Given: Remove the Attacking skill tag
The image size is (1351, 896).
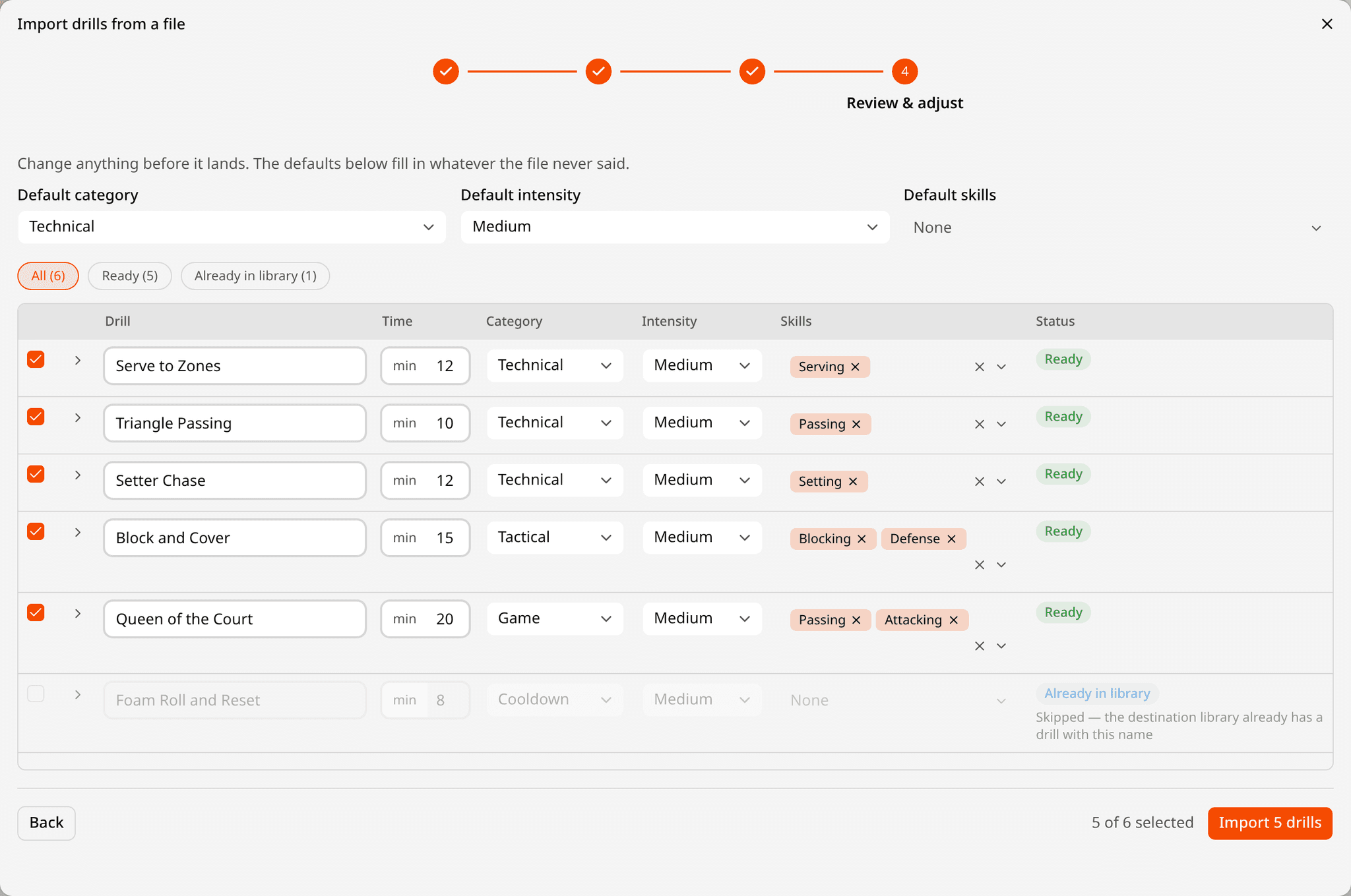Looking at the screenshot, I should click(x=953, y=620).
